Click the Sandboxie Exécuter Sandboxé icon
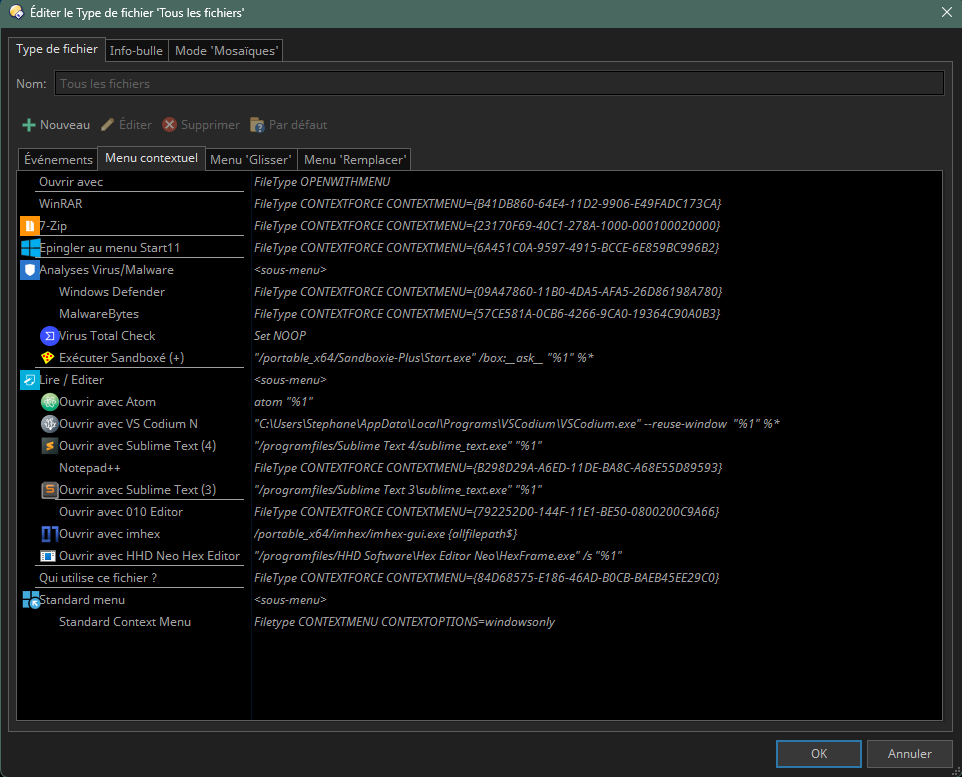Screen dimensions: 962x777 point(48,358)
